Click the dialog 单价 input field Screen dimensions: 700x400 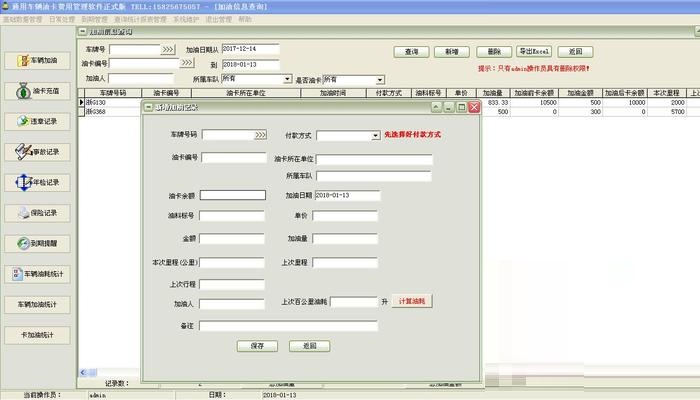[345, 216]
